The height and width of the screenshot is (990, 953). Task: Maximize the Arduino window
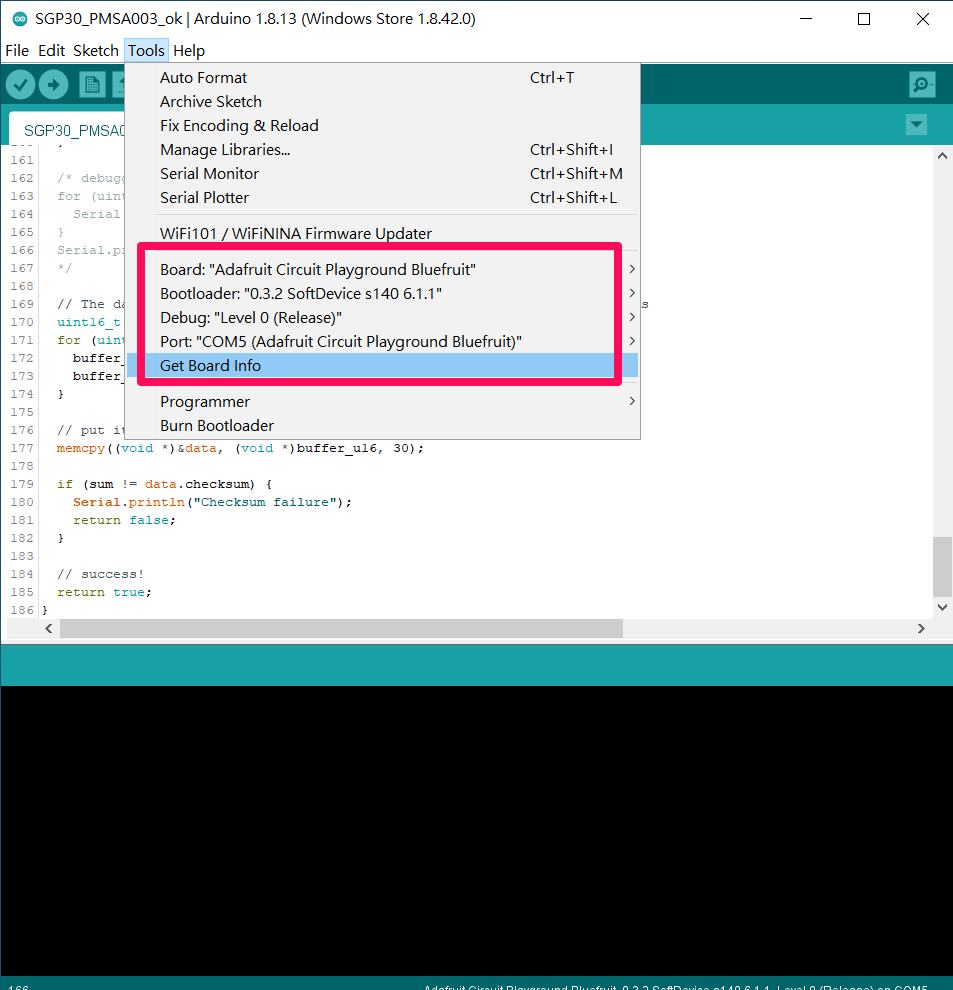[x=864, y=19]
